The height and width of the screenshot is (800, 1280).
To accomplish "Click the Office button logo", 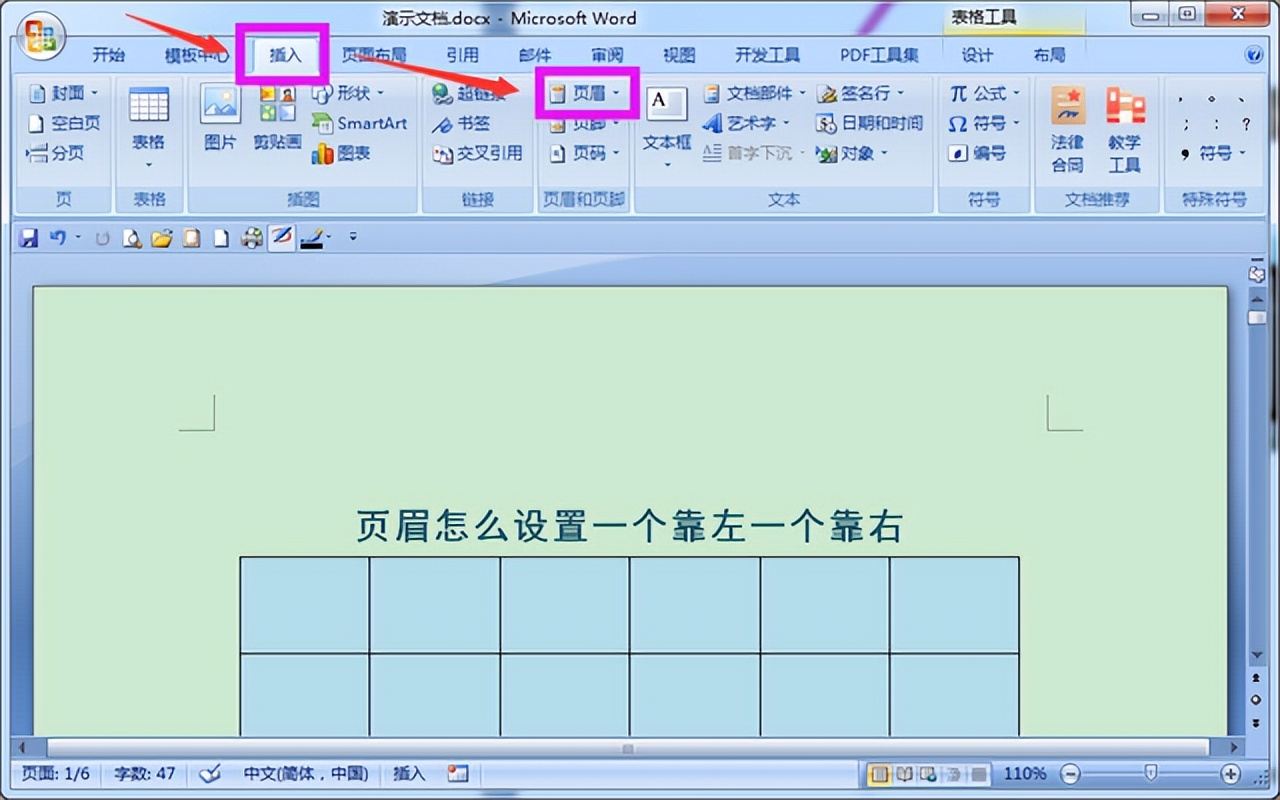I will [x=42, y=37].
